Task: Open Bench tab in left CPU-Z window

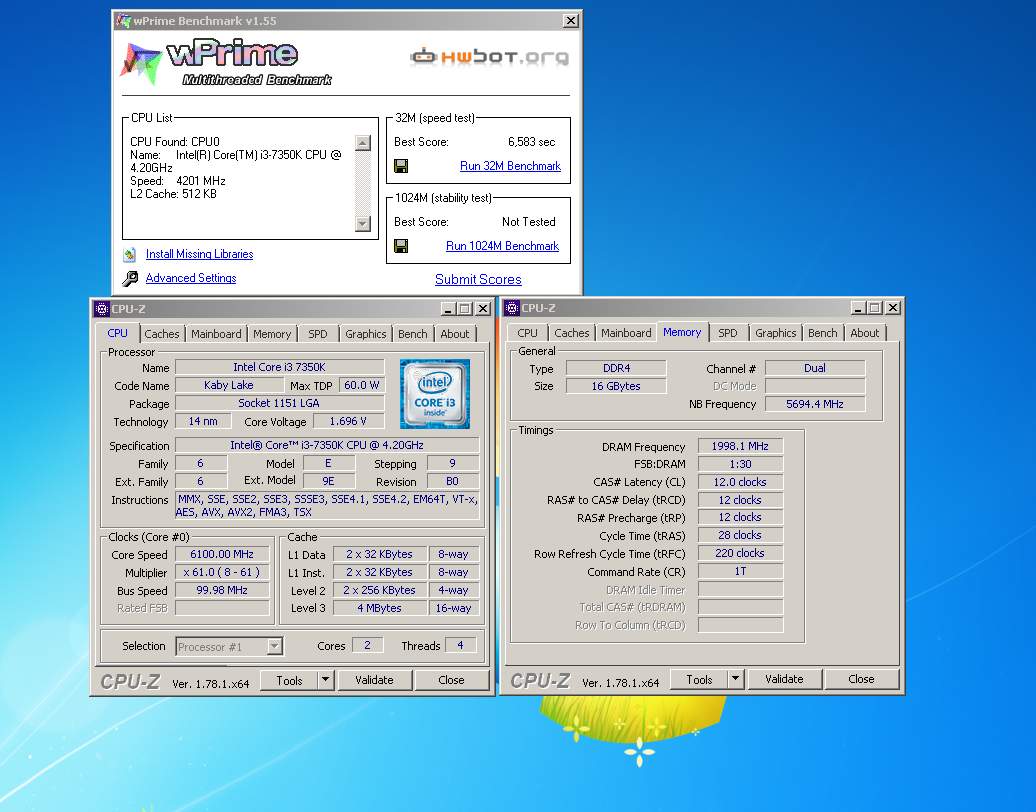Action: tap(412, 334)
